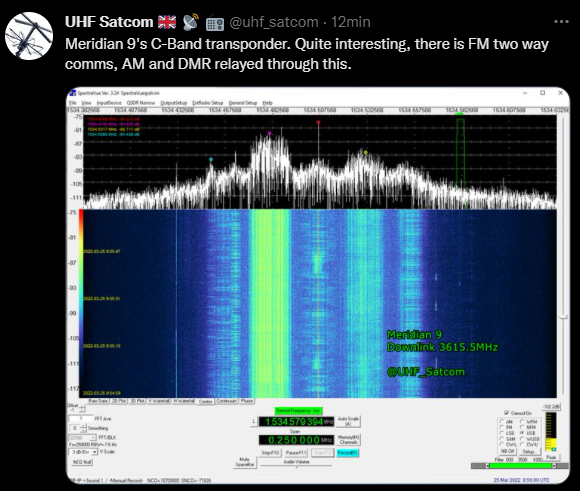Select the magenta peak marker on spectrum
580x491 pixels.
[x=269, y=133]
